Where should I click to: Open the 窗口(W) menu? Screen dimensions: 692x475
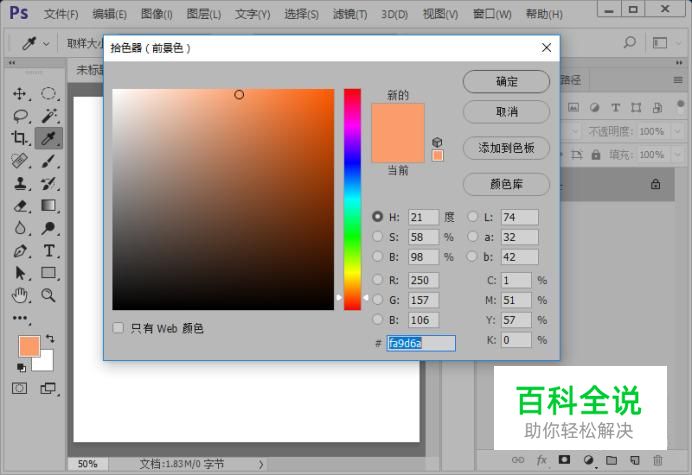click(x=492, y=14)
